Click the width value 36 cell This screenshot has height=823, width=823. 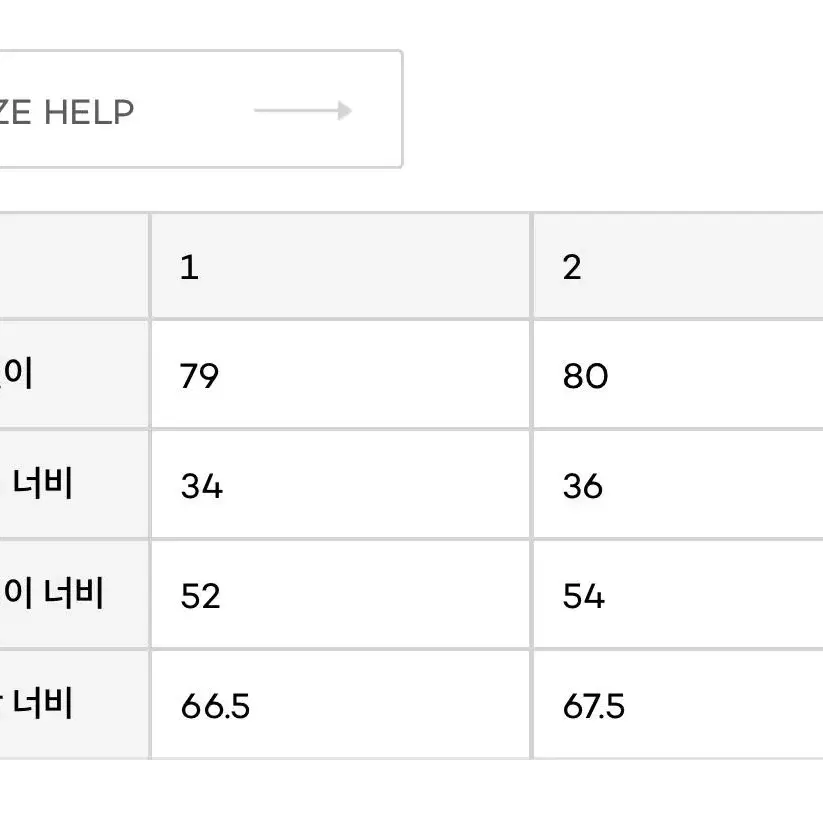[x=678, y=484]
